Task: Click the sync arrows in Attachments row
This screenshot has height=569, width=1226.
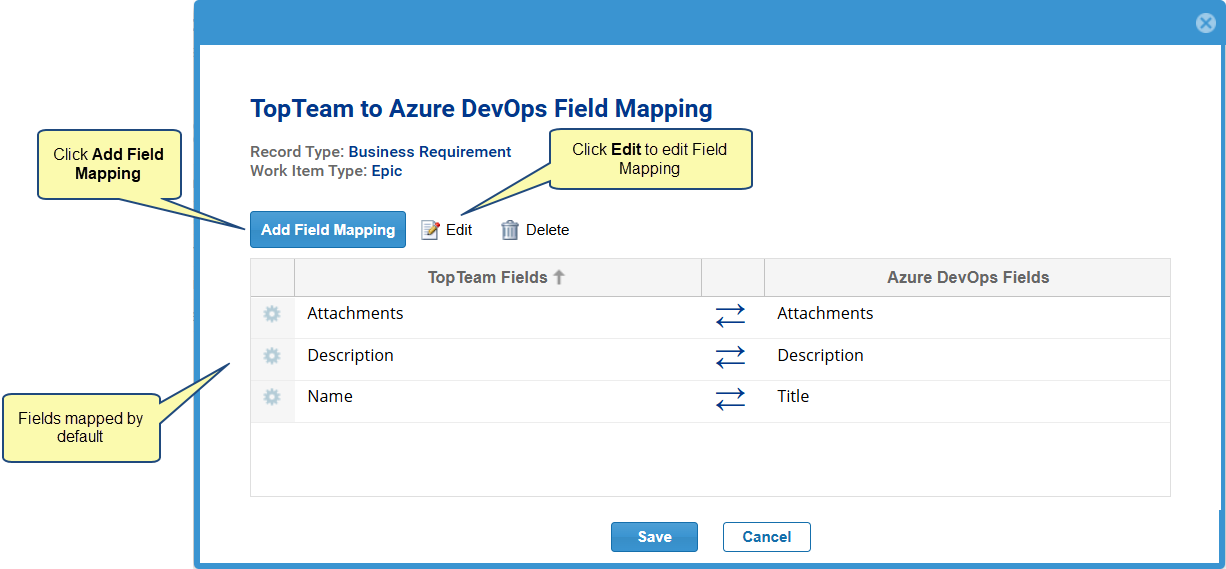Action: click(x=730, y=315)
